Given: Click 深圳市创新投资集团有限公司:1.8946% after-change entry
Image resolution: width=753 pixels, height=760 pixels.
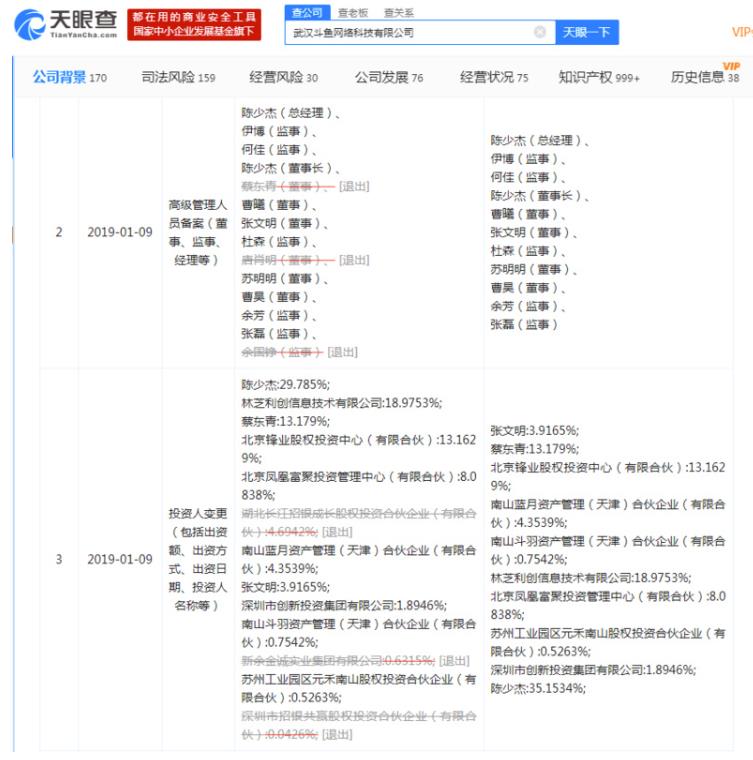Looking at the screenshot, I should [593, 670].
